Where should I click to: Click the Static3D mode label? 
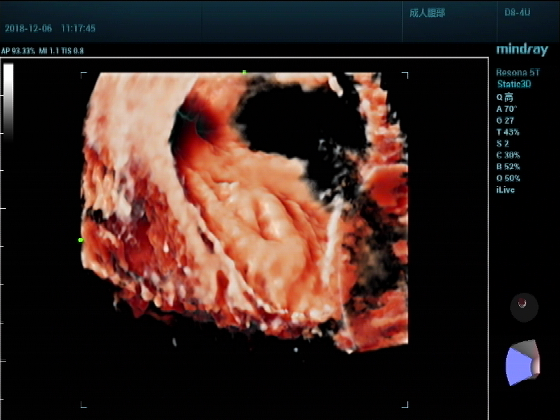[x=514, y=84]
